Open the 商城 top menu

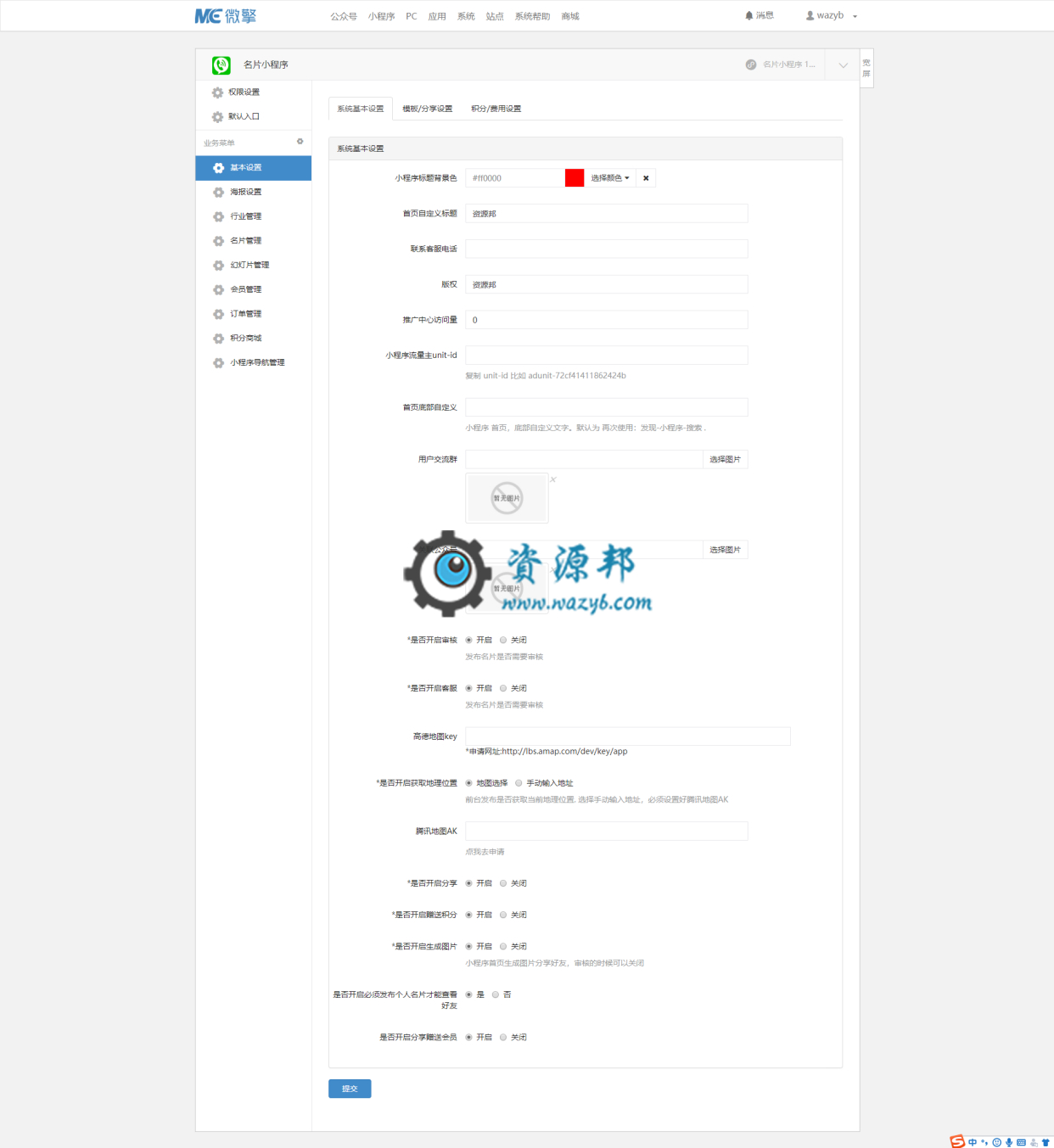pos(570,16)
